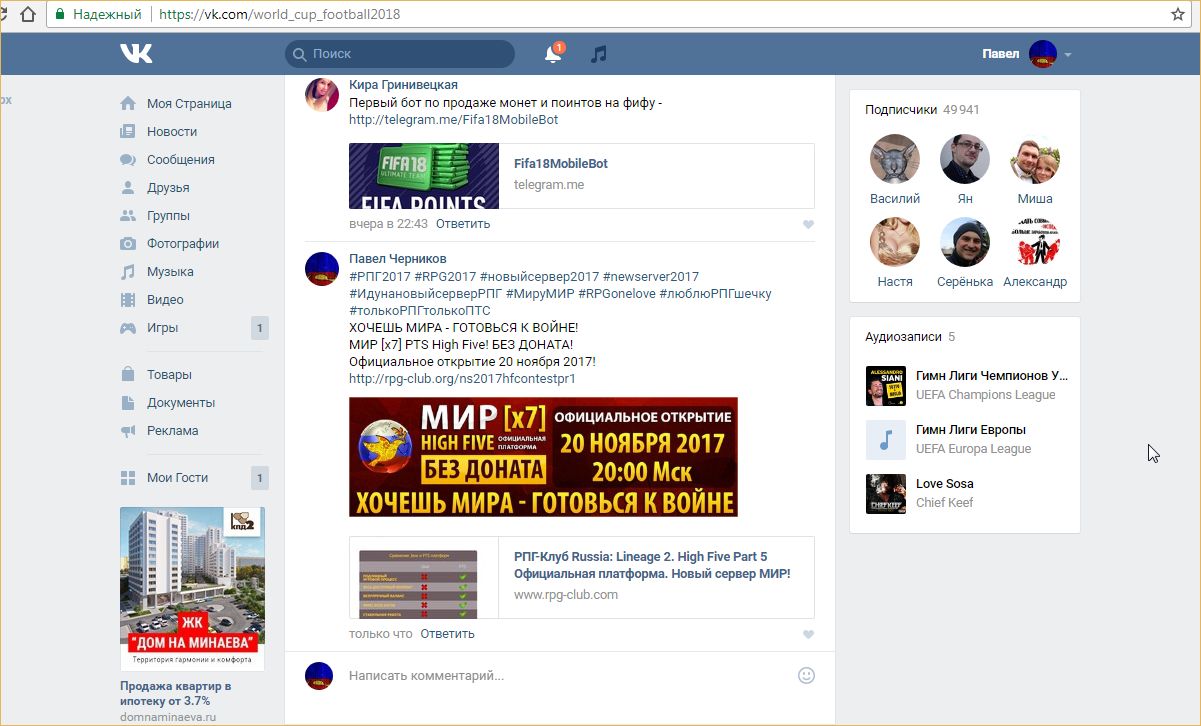
Task: Click the Документы file icon
Action: 128,403
